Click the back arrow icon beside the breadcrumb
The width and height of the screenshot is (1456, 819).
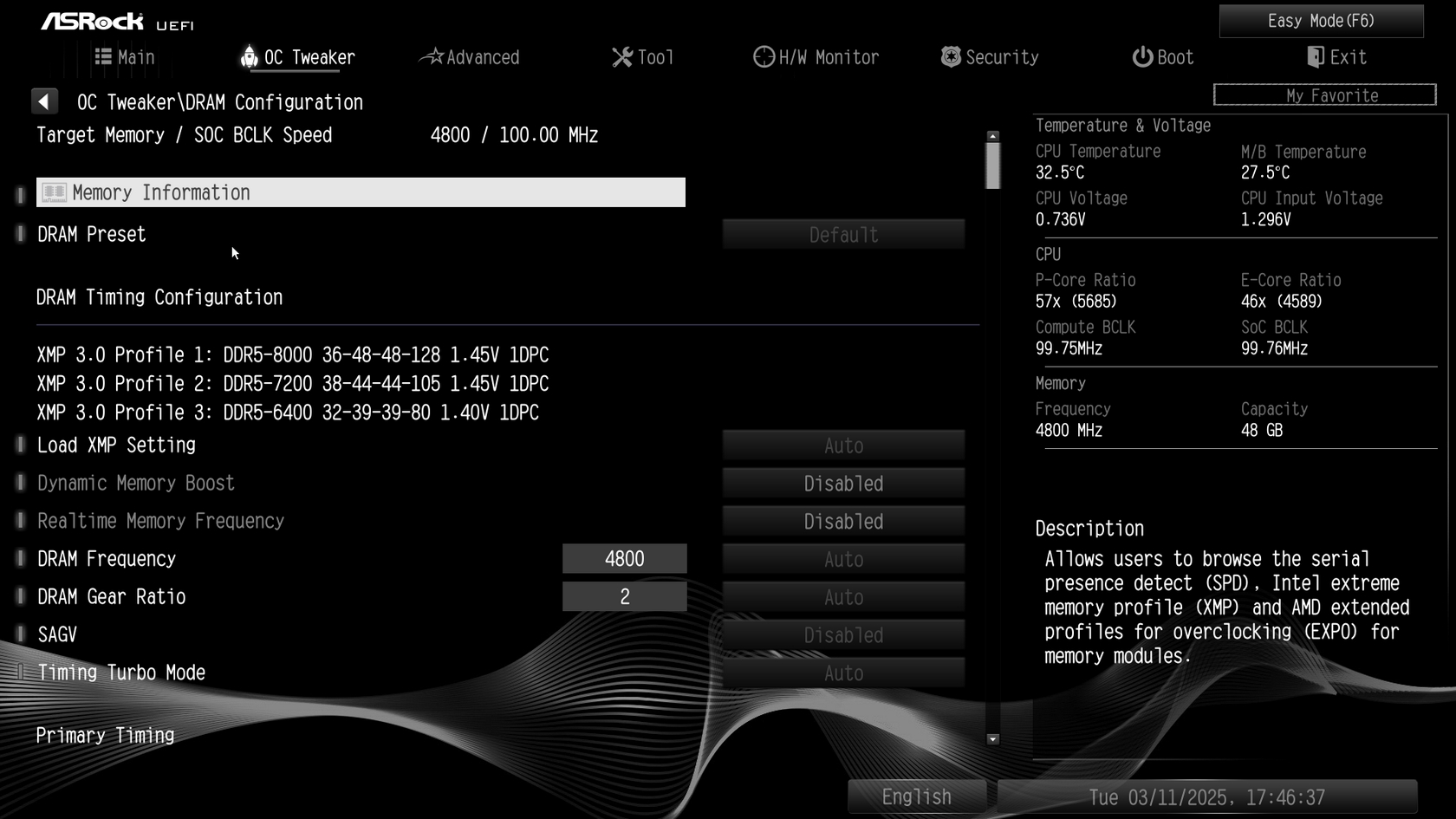point(44,102)
